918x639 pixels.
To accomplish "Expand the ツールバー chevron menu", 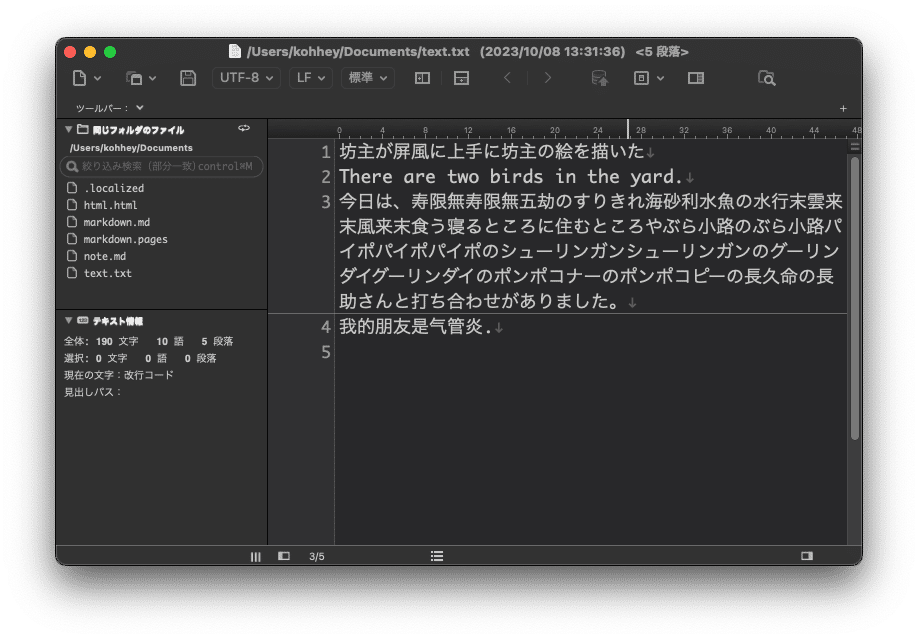I will (x=140, y=108).
